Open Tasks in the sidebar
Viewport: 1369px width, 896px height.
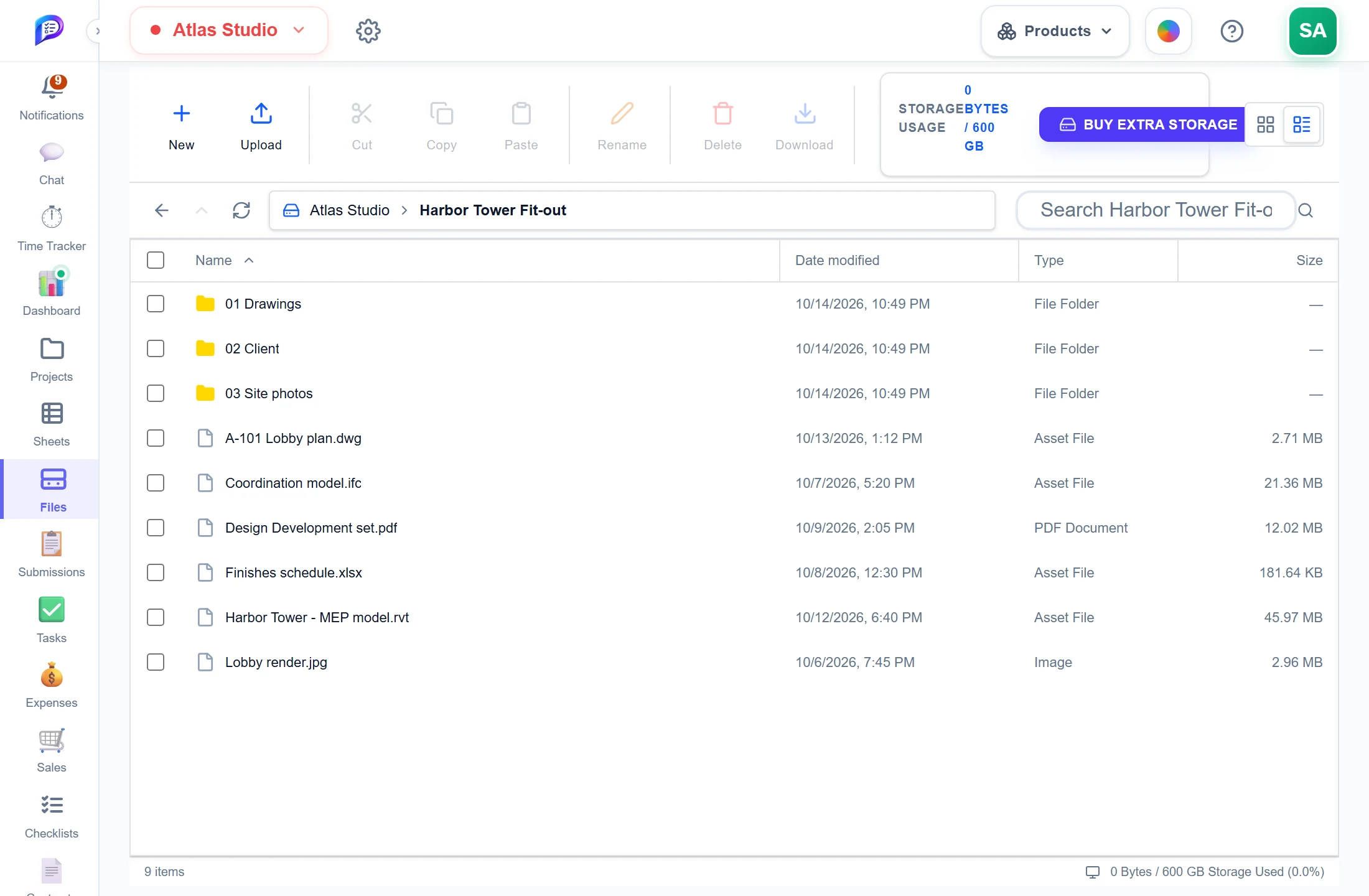tap(51, 620)
